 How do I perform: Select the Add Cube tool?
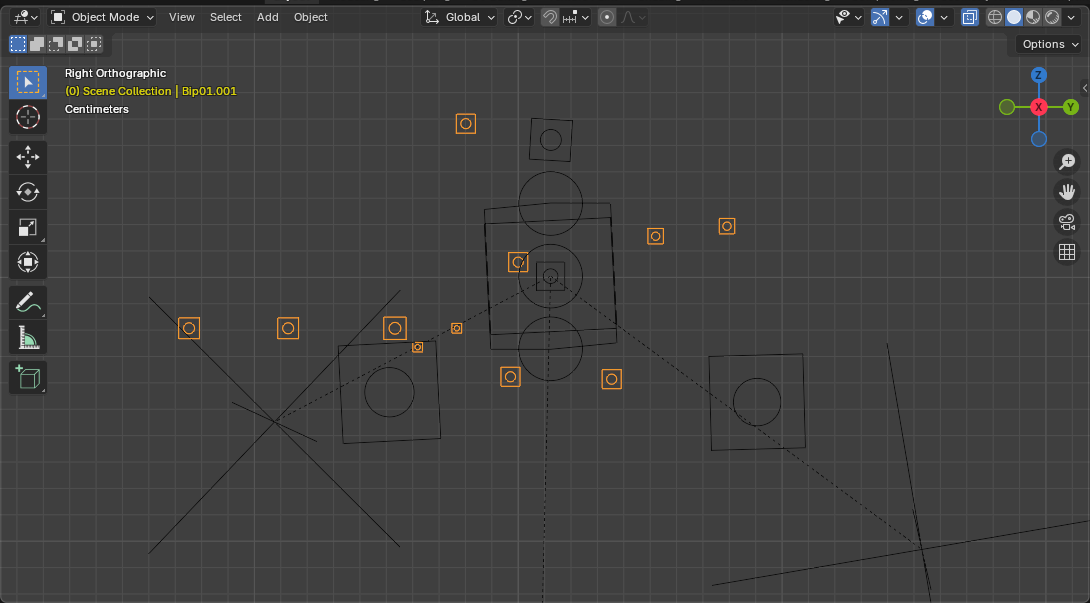(28, 378)
